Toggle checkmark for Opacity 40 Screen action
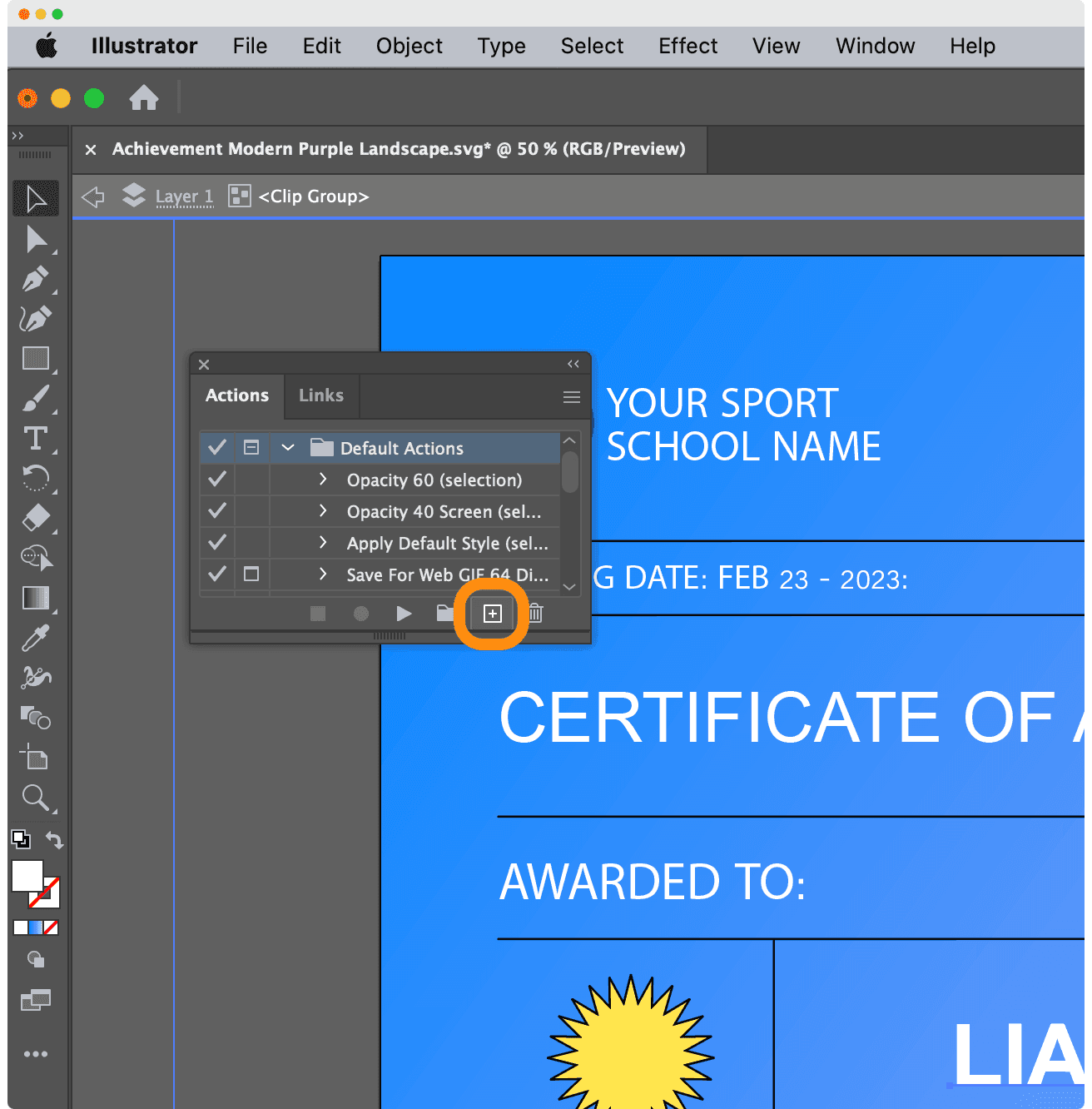This screenshot has height=1109, width=1092. pyautogui.click(x=217, y=511)
